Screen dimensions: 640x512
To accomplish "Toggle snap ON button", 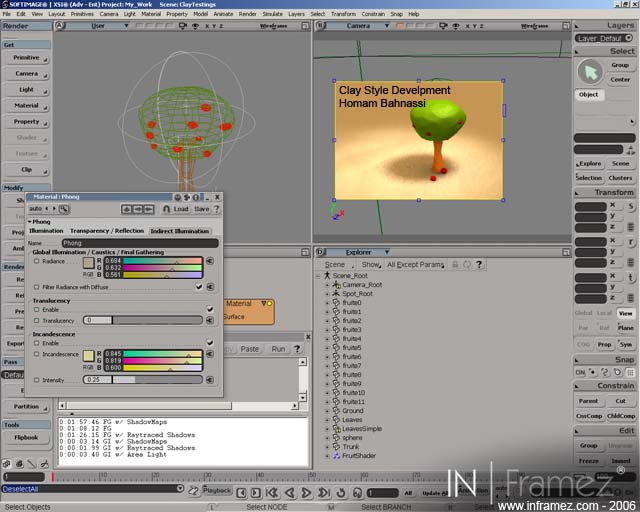I will [580, 372].
